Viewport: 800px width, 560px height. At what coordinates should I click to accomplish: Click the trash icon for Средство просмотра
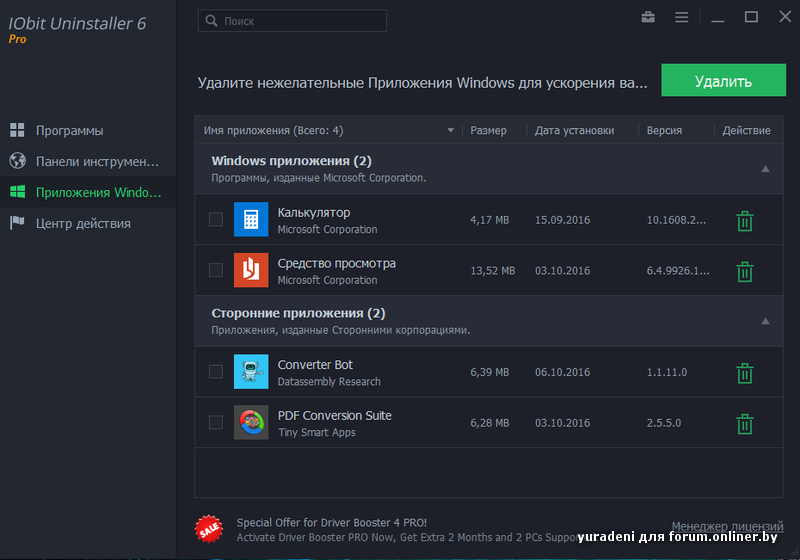pos(744,271)
